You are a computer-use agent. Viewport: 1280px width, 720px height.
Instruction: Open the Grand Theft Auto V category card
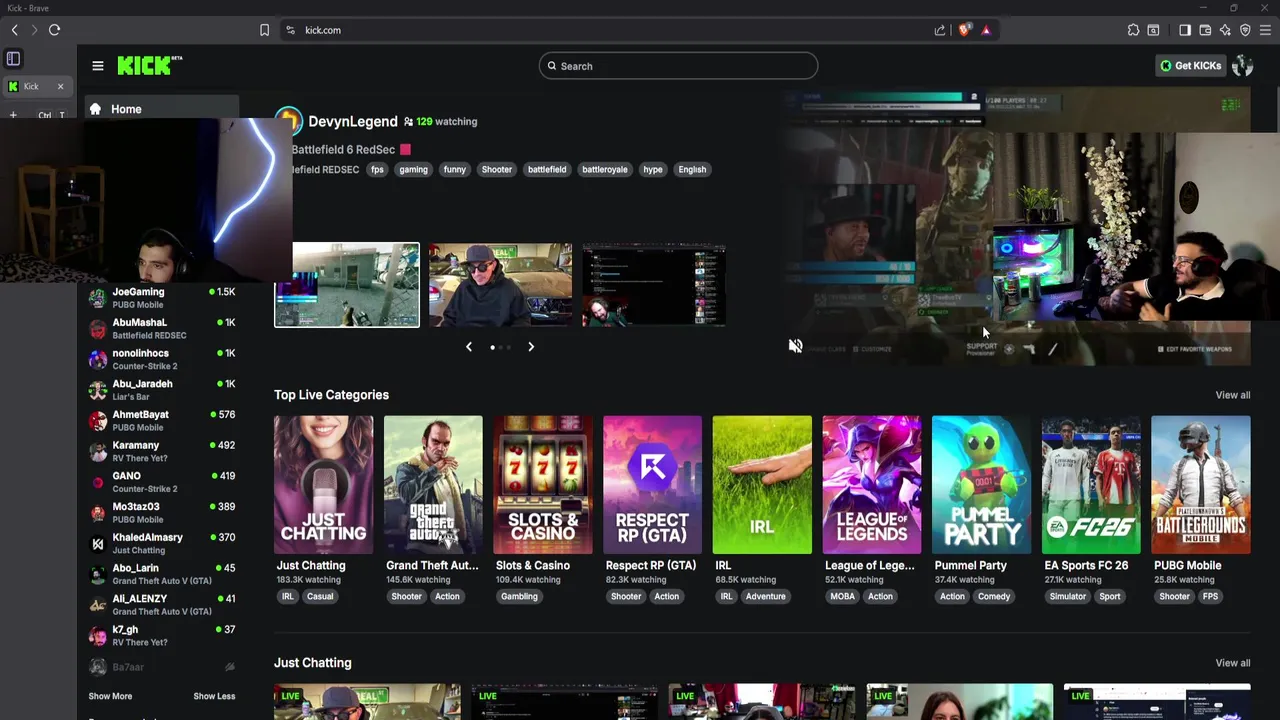(x=433, y=485)
